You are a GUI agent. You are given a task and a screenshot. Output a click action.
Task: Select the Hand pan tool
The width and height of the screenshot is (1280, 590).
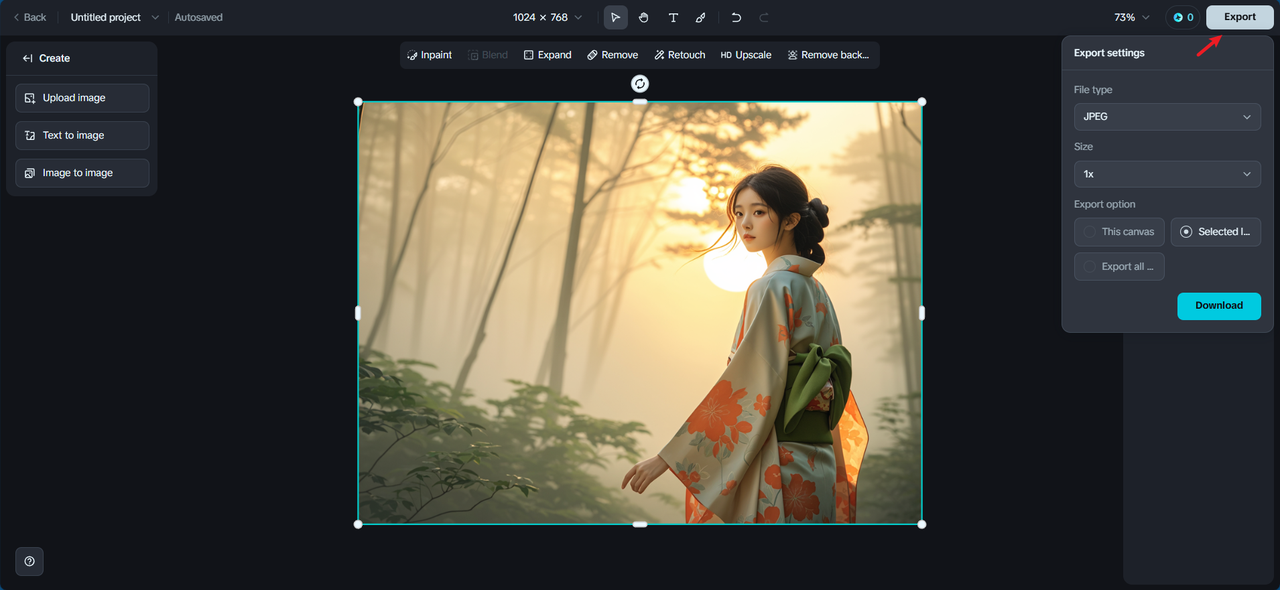click(x=644, y=17)
